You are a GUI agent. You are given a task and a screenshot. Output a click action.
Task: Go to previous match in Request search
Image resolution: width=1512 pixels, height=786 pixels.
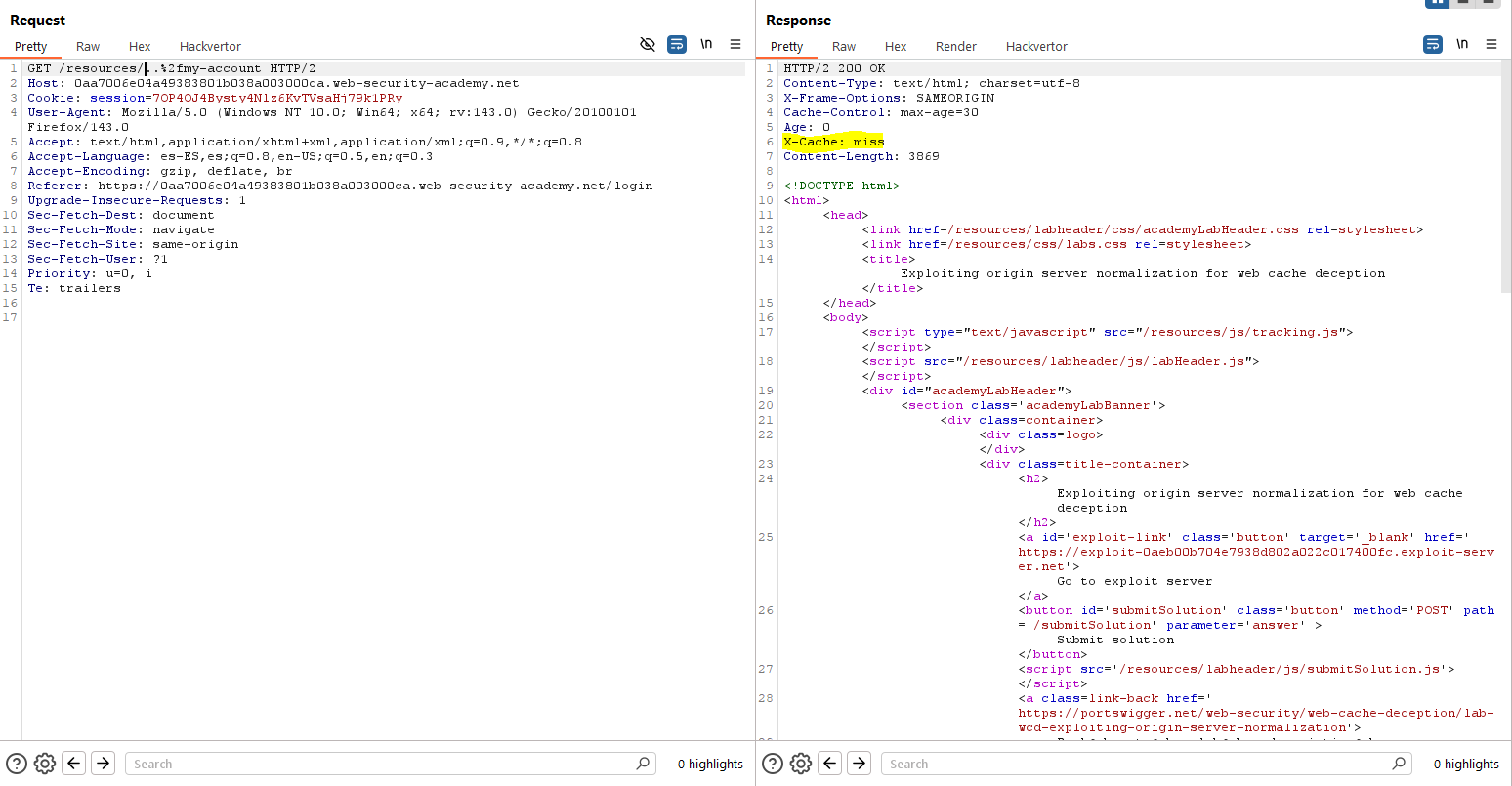point(74,764)
